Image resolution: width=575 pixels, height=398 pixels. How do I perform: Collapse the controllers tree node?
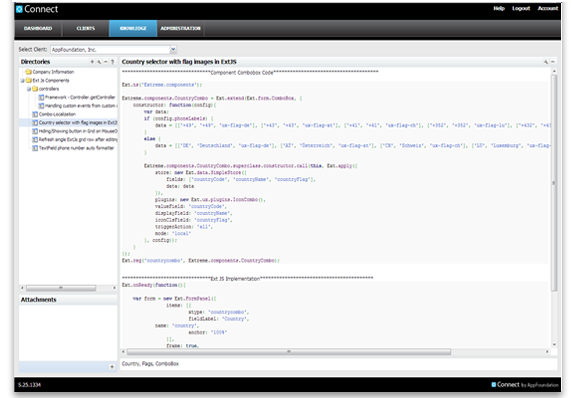click(29, 89)
